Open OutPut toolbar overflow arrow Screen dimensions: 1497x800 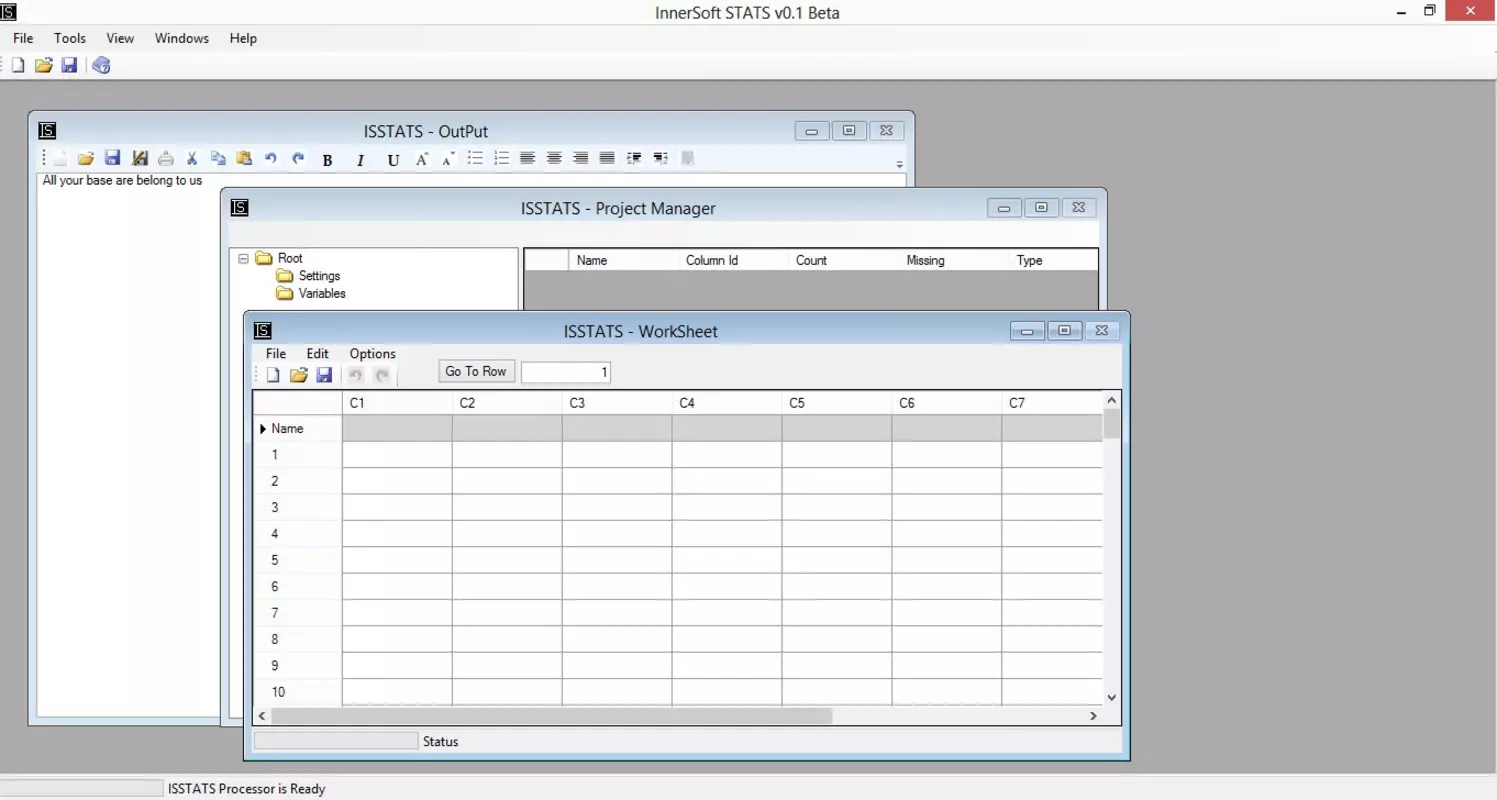899,164
